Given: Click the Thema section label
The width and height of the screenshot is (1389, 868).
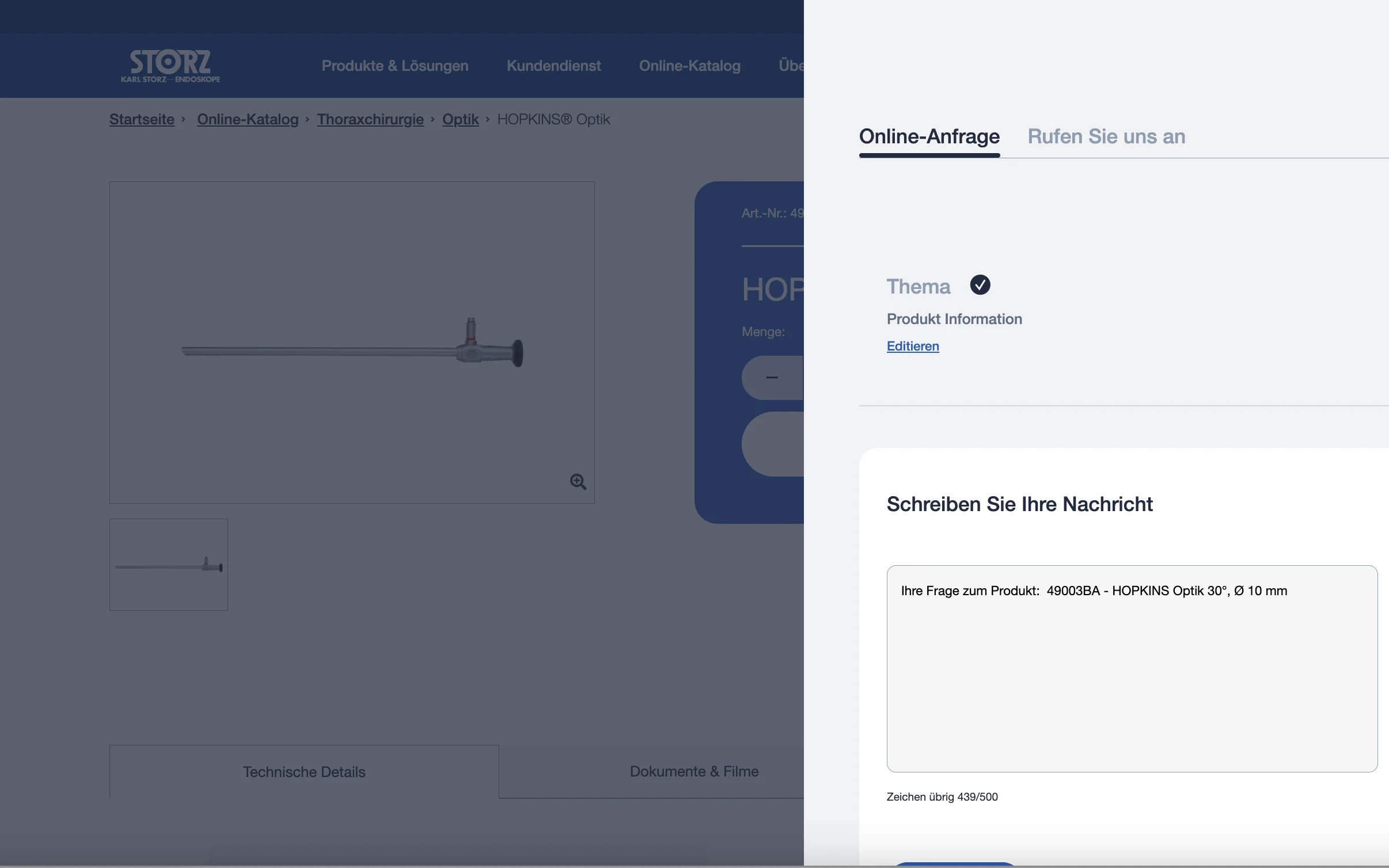Looking at the screenshot, I should [919, 287].
